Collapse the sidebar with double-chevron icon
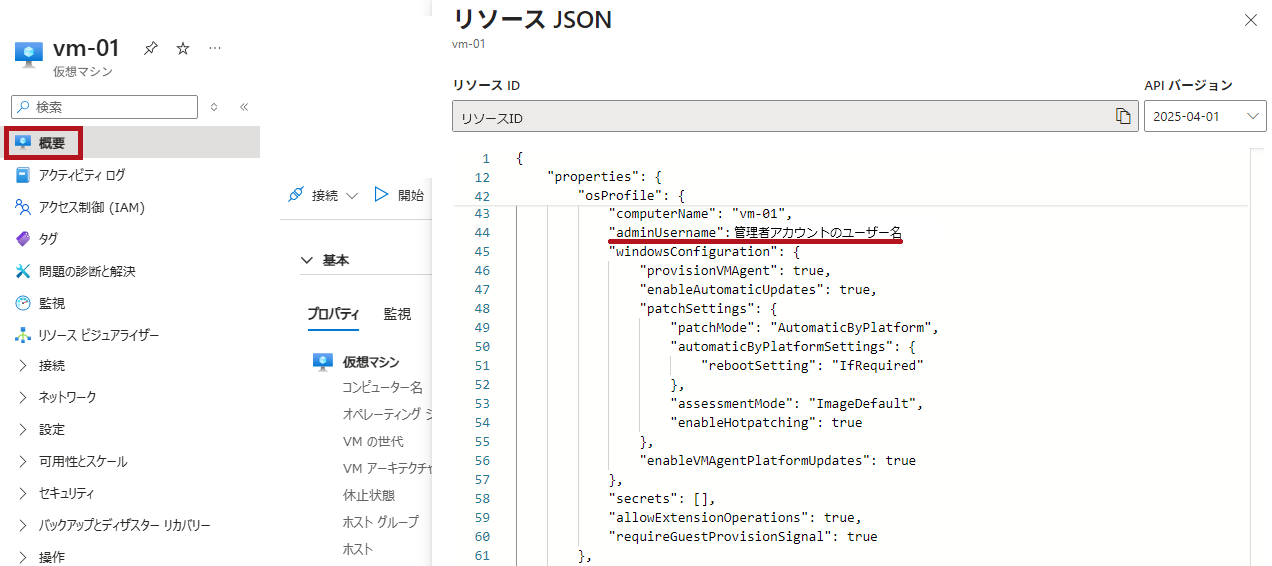 click(244, 107)
